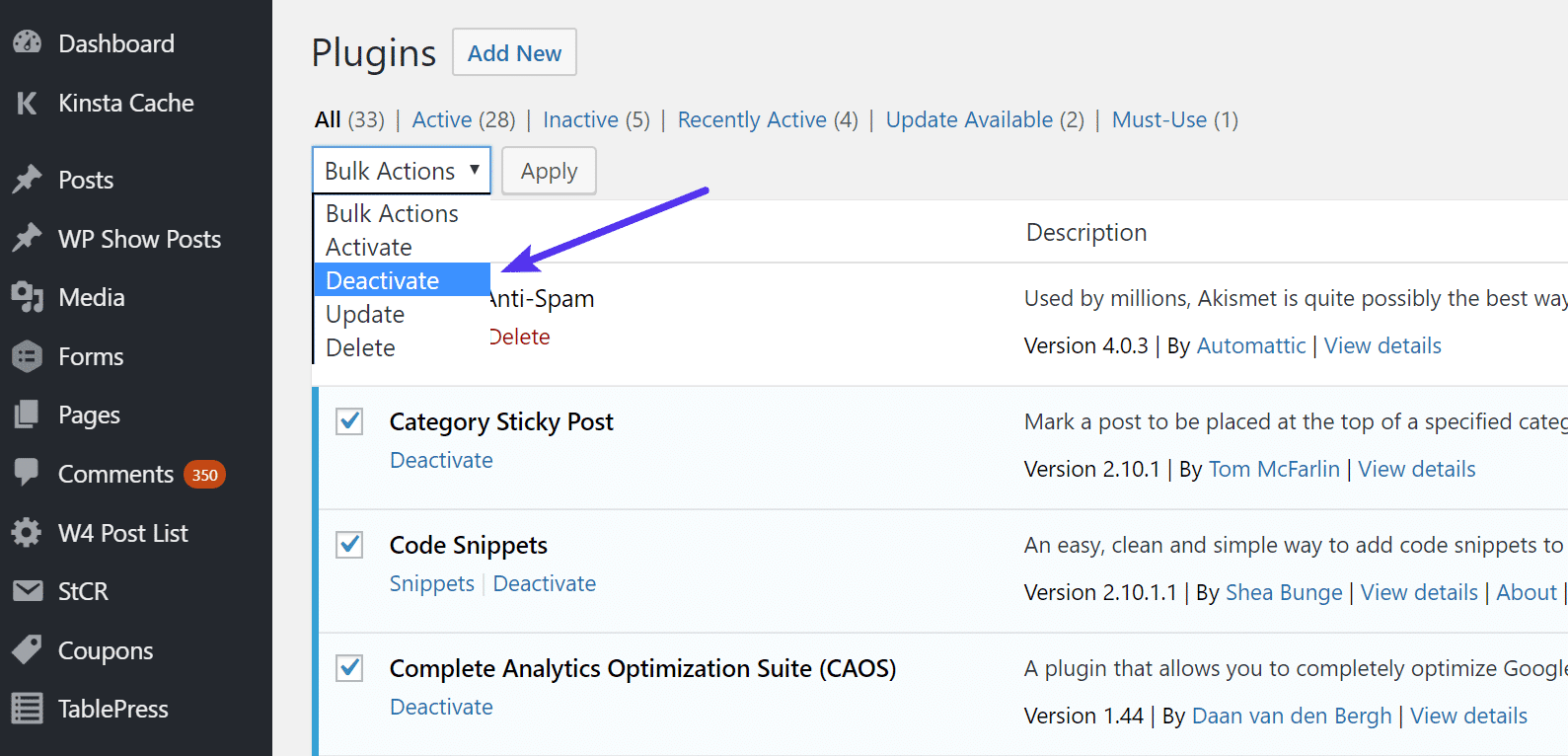Click the W4 Post List gear icon

[x=27, y=533]
